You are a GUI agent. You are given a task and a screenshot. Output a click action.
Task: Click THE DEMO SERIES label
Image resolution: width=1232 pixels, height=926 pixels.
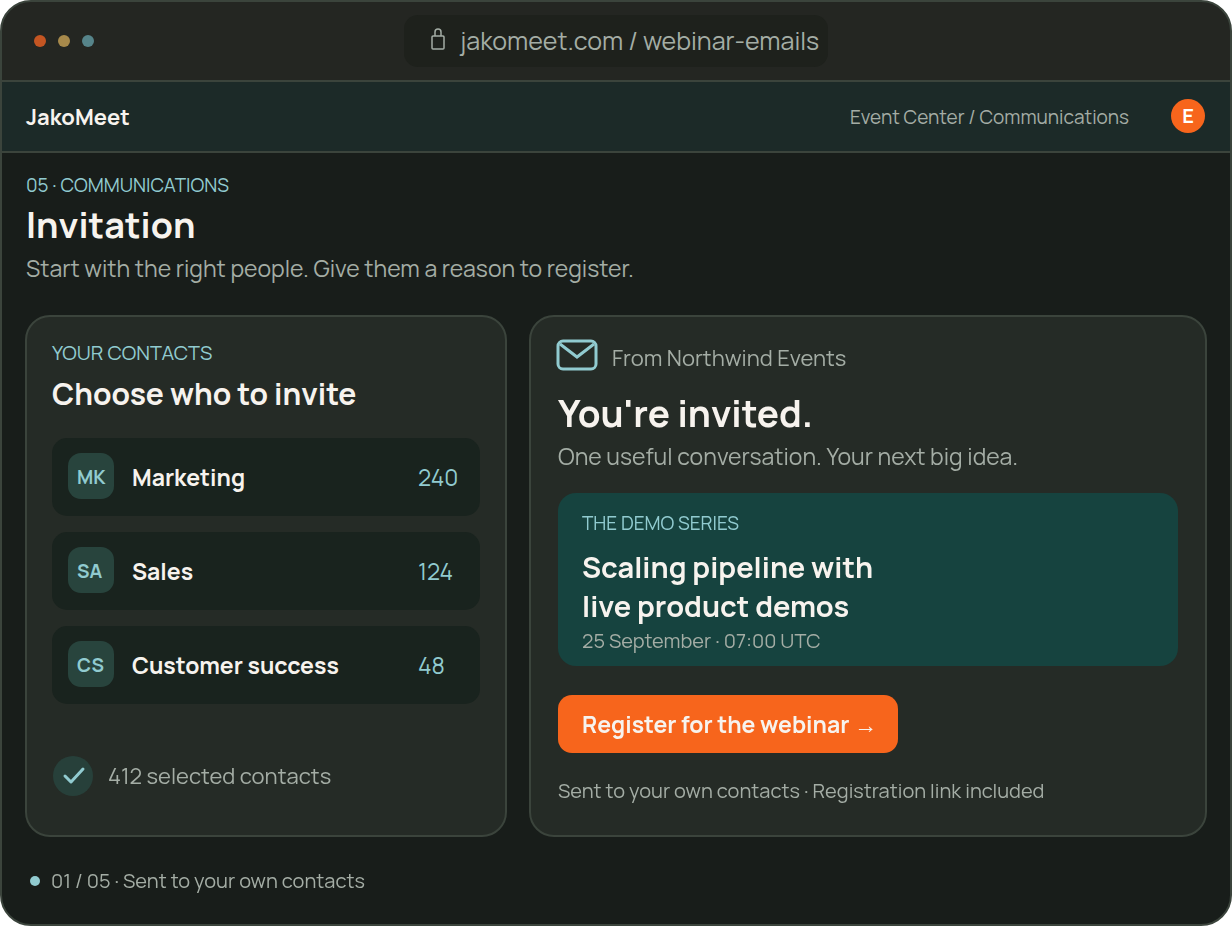pyautogui.click(x=660, y=523)
